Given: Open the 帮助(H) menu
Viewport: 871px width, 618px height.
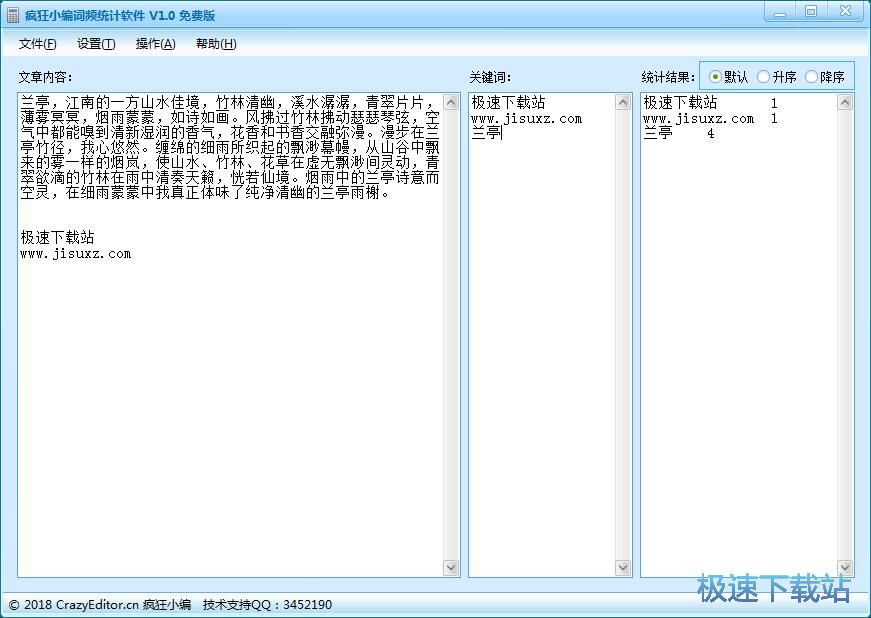Looking at the screenshot, I should pyautogui.click(x=216, y=44).
